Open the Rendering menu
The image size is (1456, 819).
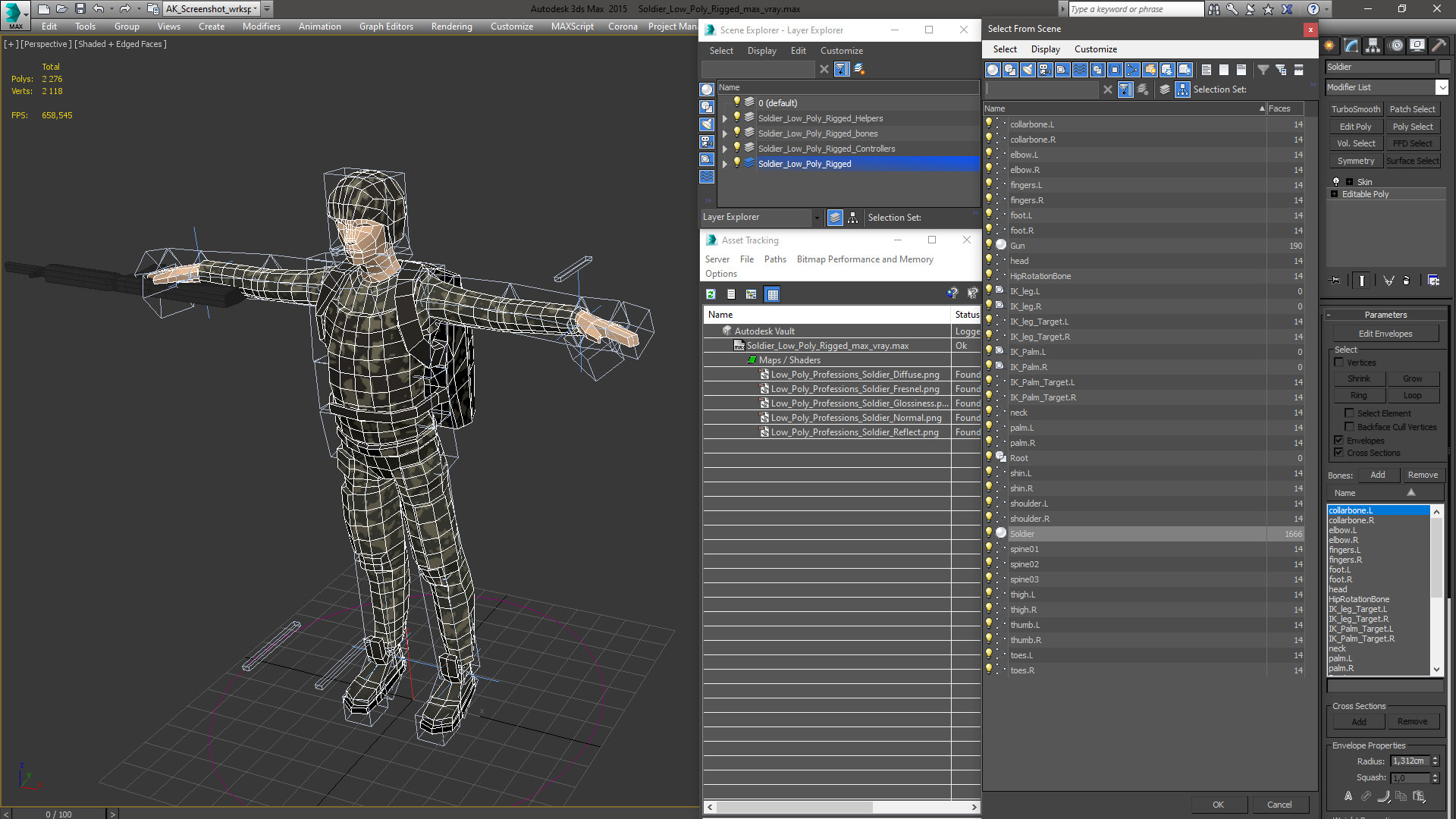point(451,27)
